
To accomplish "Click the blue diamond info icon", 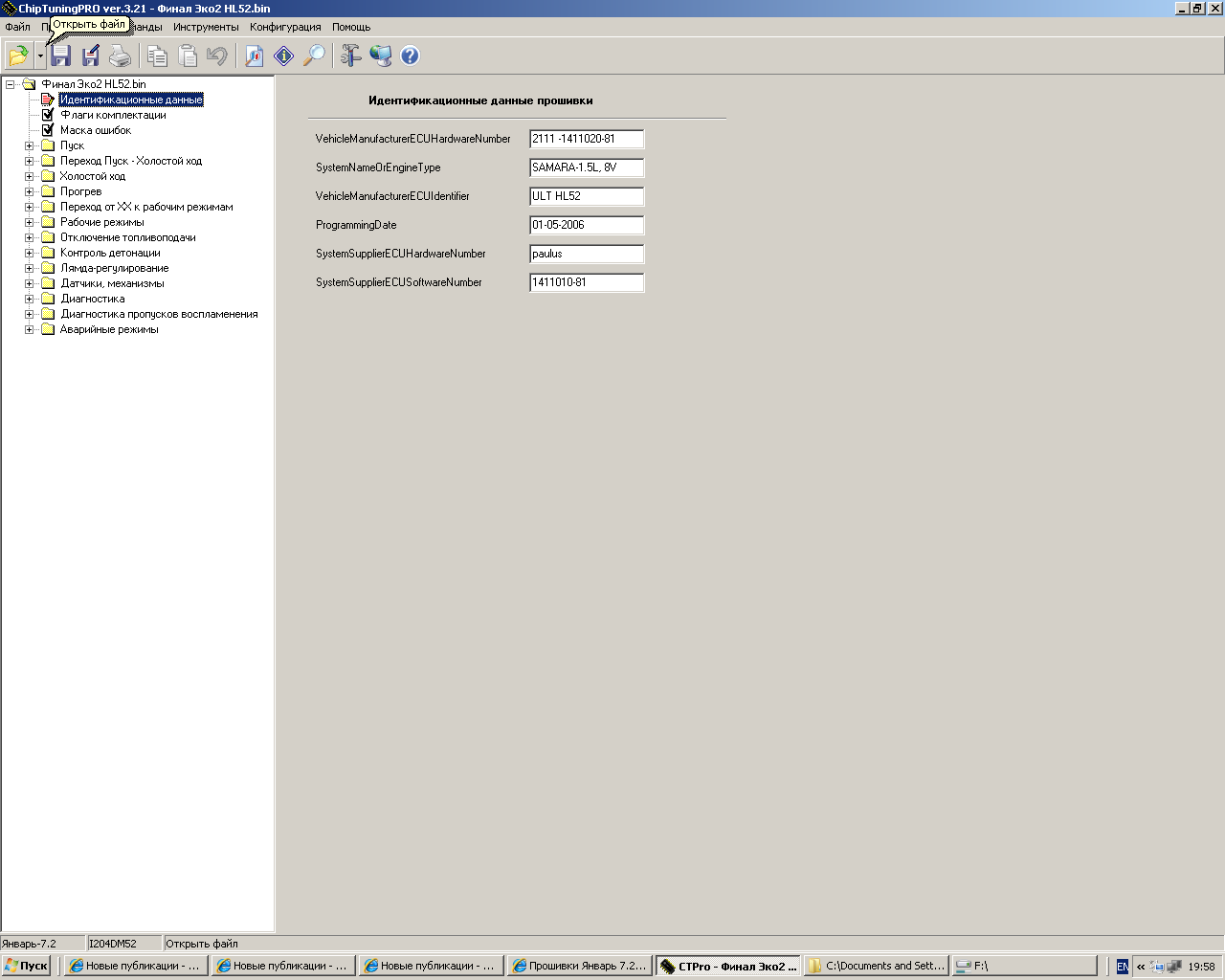I will coord(284,56).
